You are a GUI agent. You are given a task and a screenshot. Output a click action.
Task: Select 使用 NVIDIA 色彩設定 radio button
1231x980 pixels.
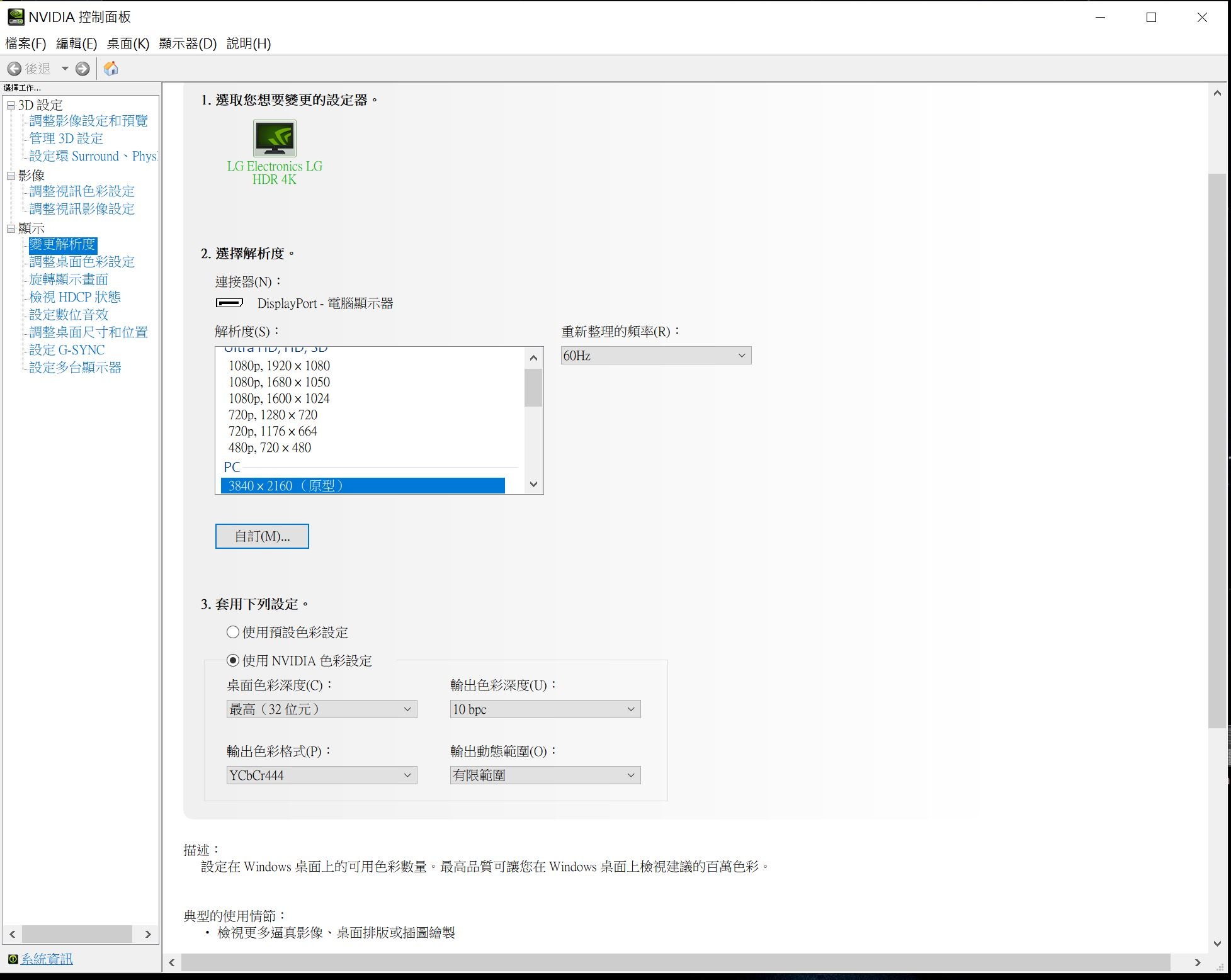233,660
